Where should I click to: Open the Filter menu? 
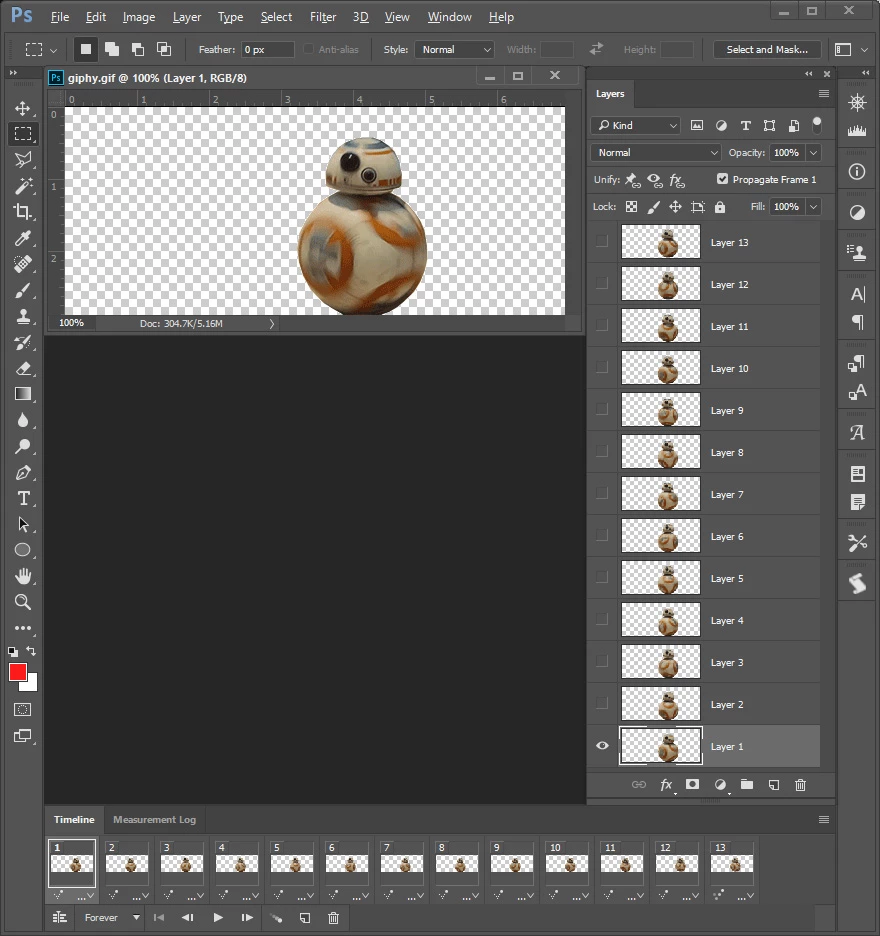(x=323, y=17)
